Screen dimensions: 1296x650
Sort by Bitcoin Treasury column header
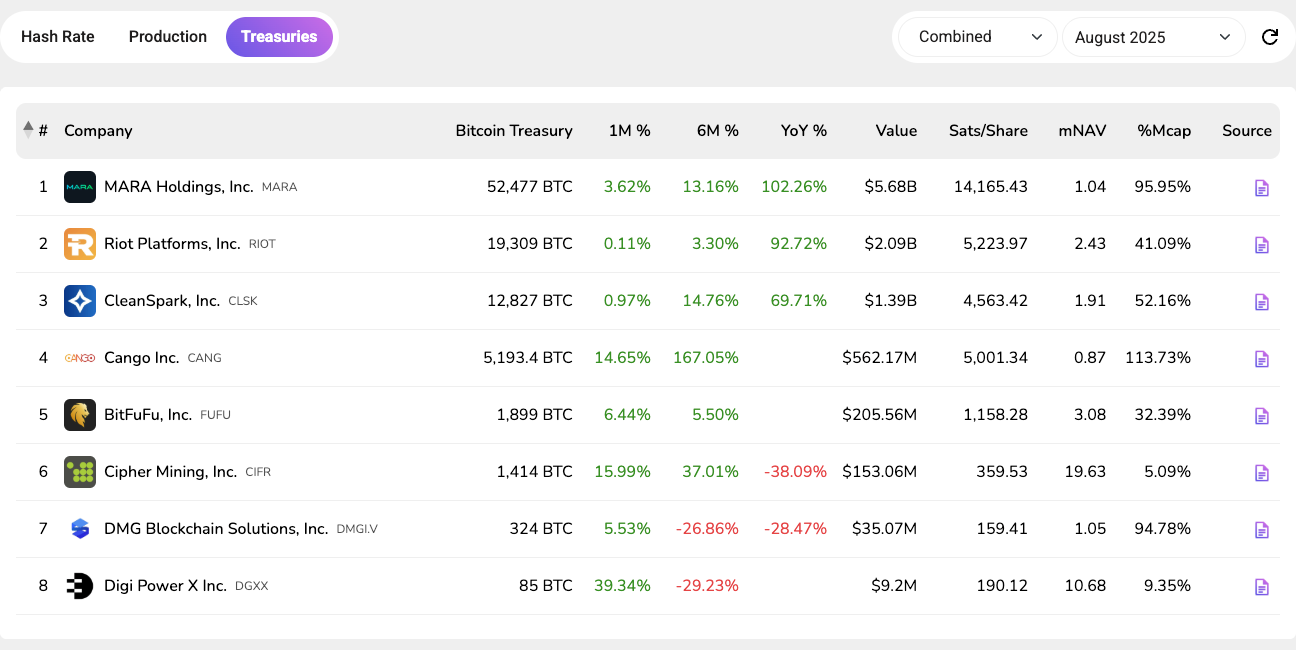tap(513, 131)
